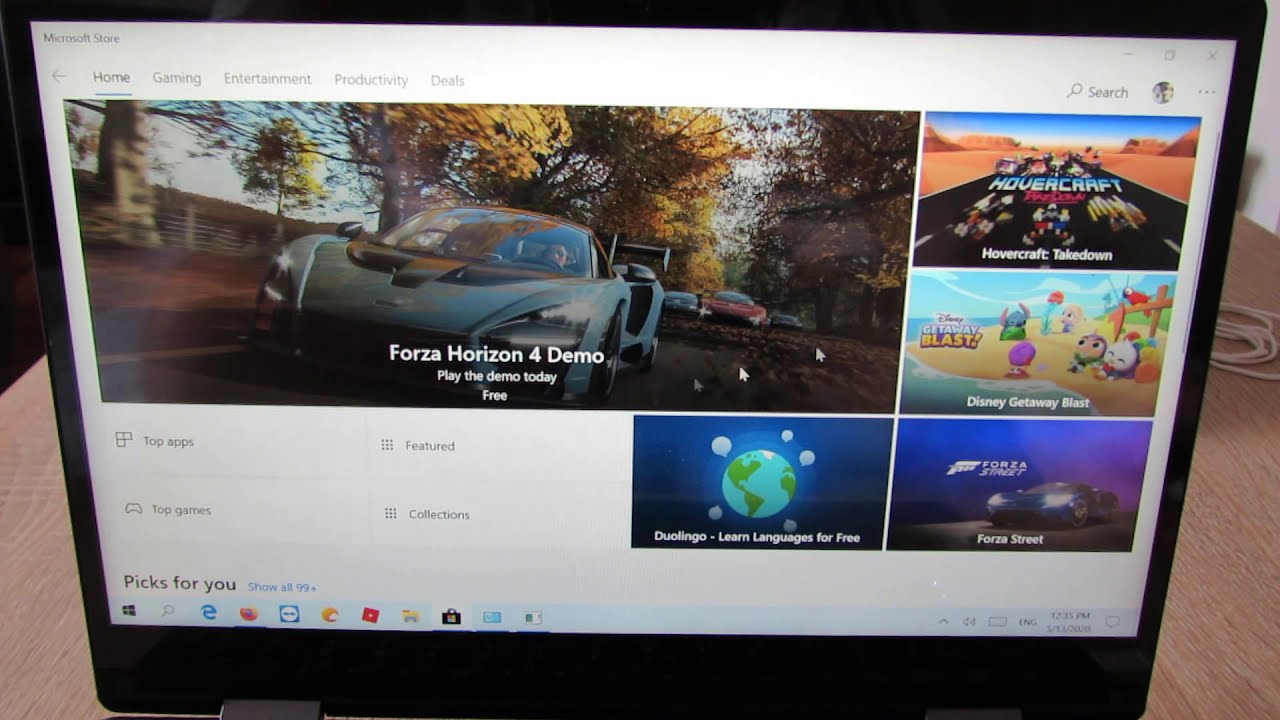Click the volume speaker tray icon
Image resolution: width=1280 pixels, height=720 pixels.
coord(969,622)
